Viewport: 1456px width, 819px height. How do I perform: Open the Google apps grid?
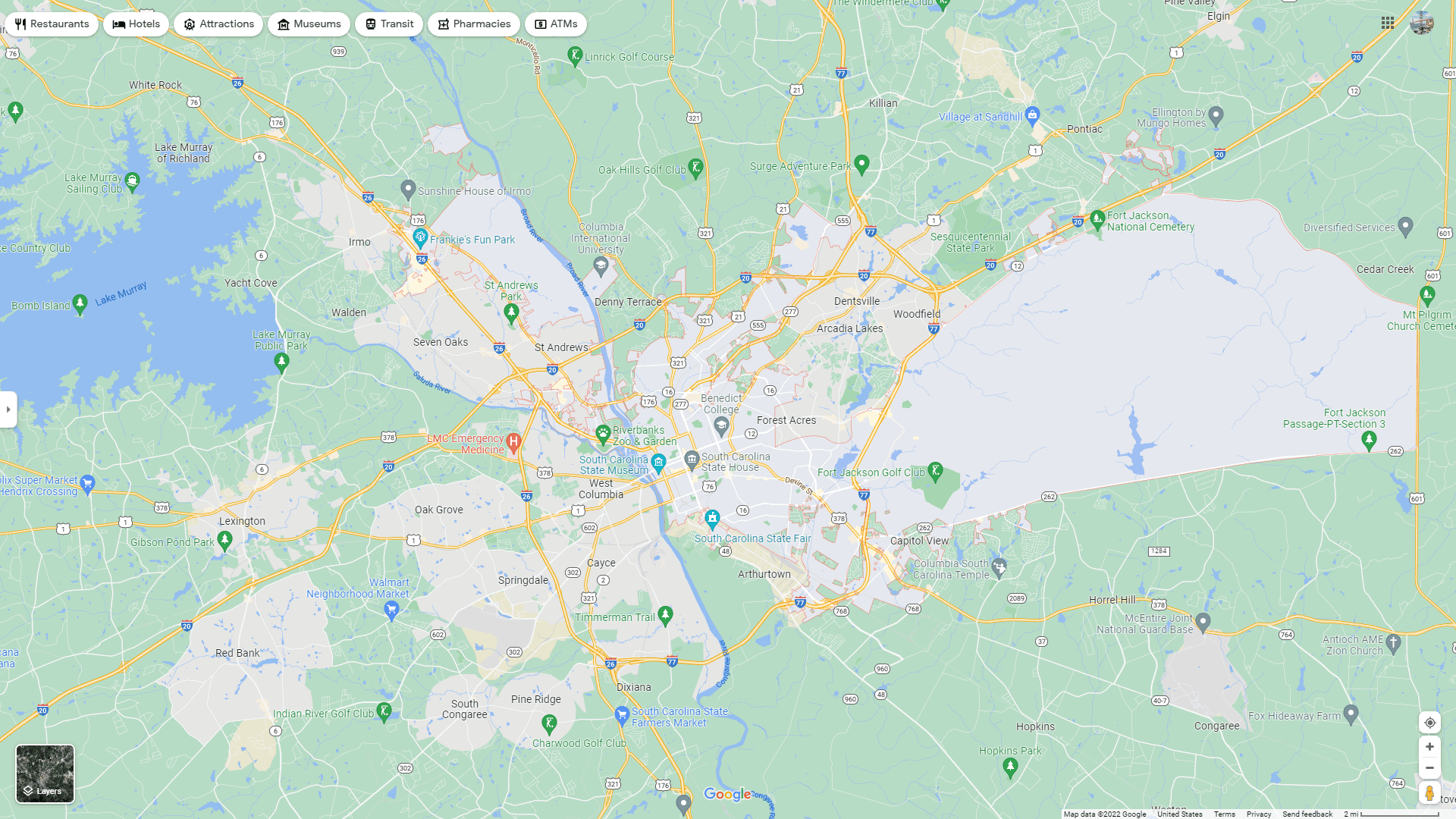click(x=1388, y=23)
